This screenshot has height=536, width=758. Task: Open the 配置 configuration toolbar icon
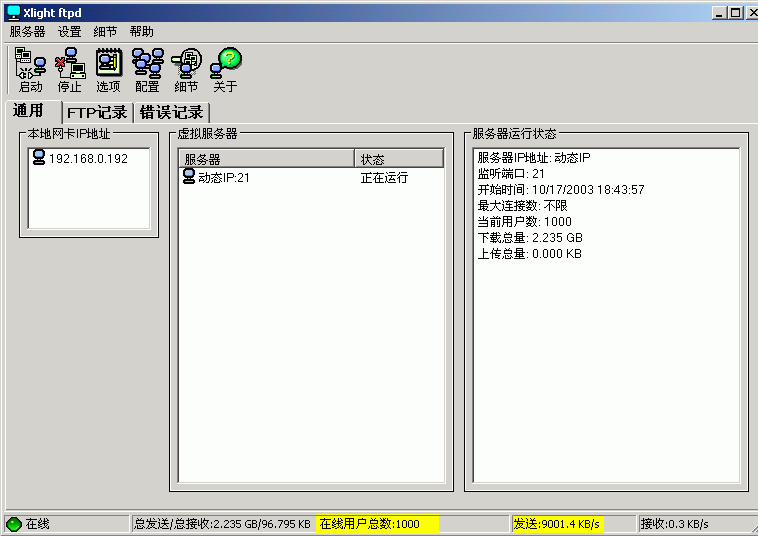tap(147, 70)
